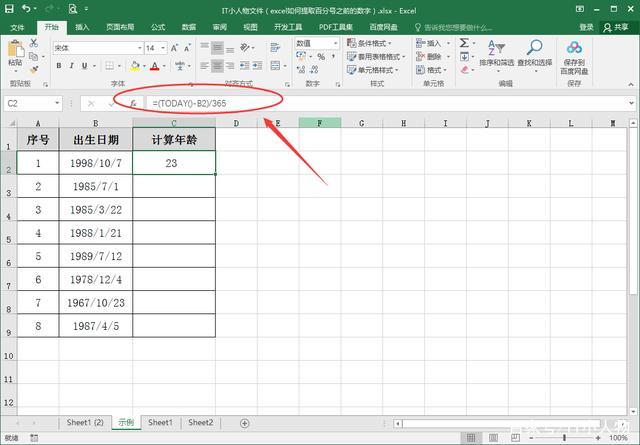The height and width of the screenshot is (445, 640).
Task: Click Save to Baidu Netdisk (保存到百度网盘) icon
Action: tap(574, 57)
